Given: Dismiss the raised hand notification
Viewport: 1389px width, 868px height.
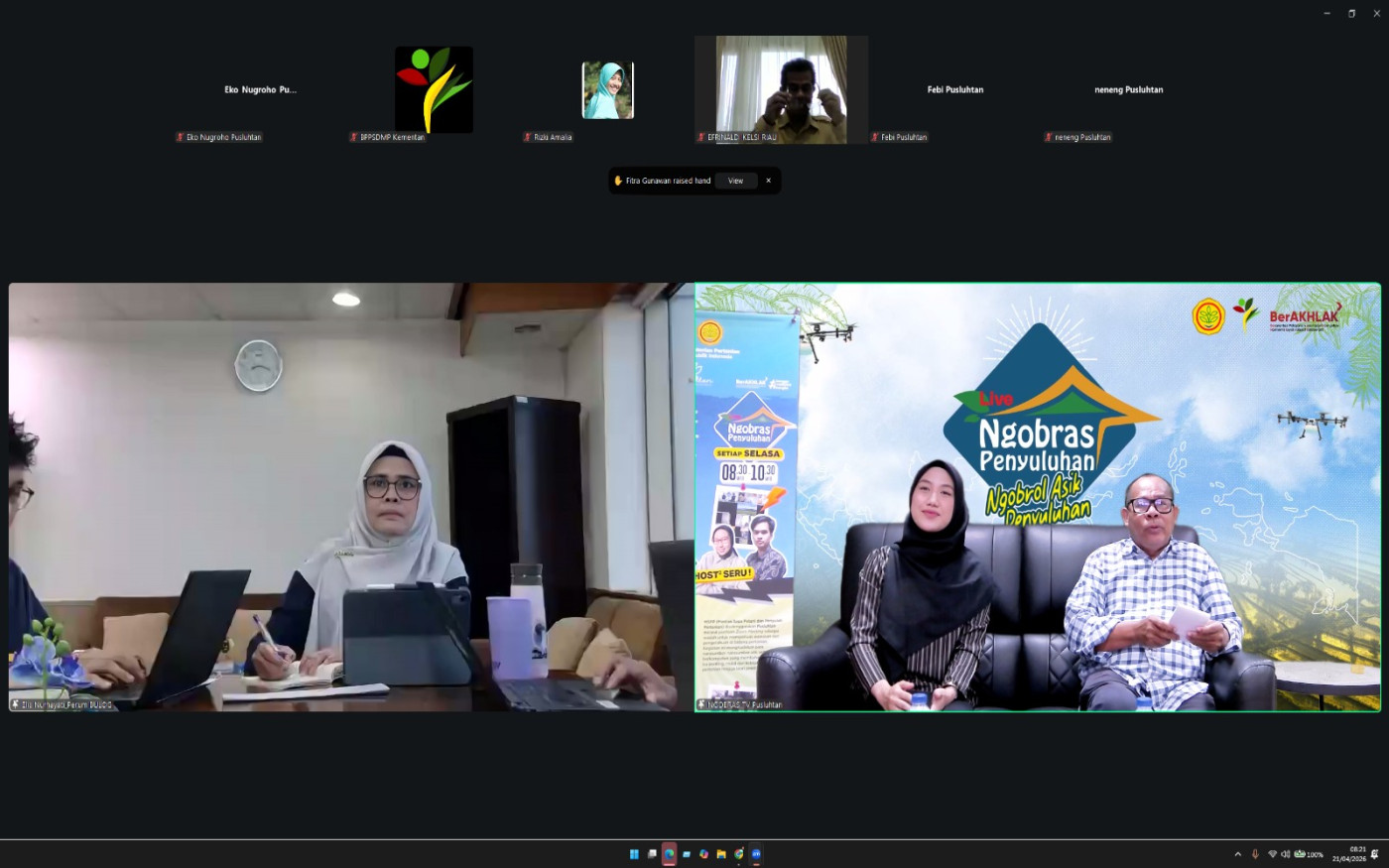Looking at the screenshot, I should [x=768, y=181].
